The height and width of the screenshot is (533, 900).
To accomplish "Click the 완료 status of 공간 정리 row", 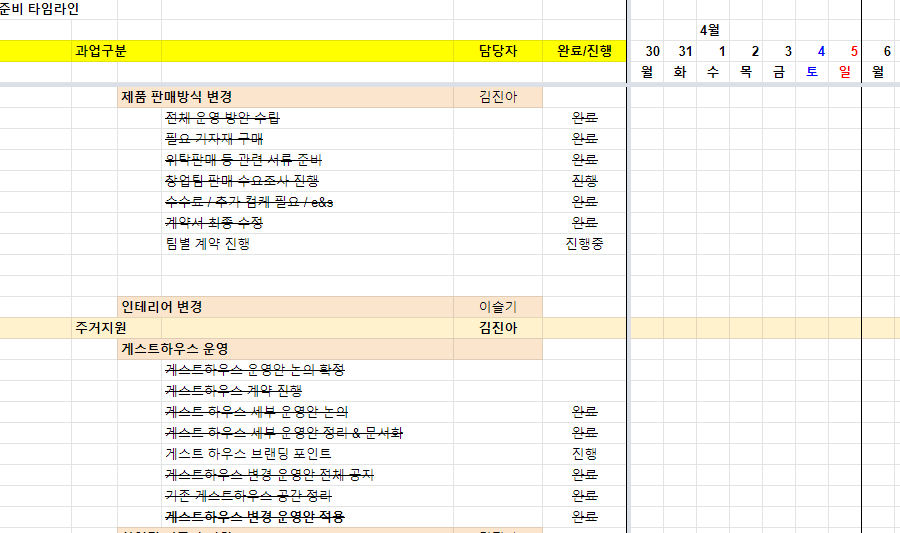I will [x=584, y=496].
